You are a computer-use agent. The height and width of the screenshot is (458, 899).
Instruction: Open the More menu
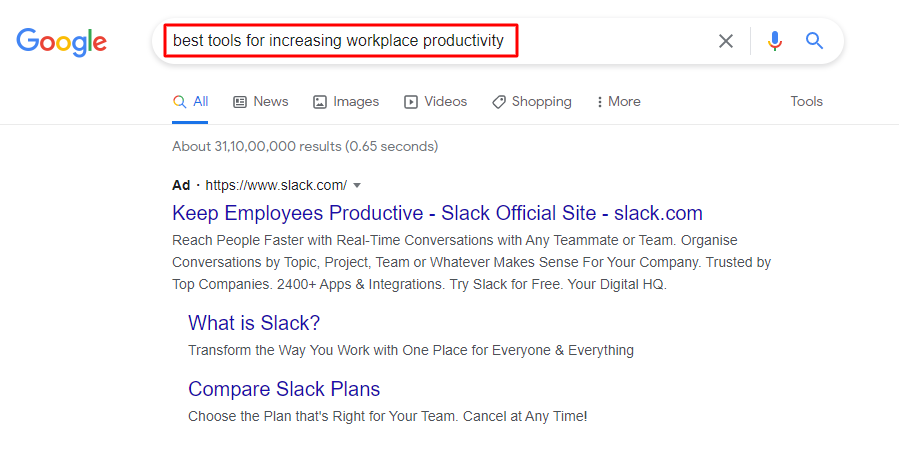(618, 102)
